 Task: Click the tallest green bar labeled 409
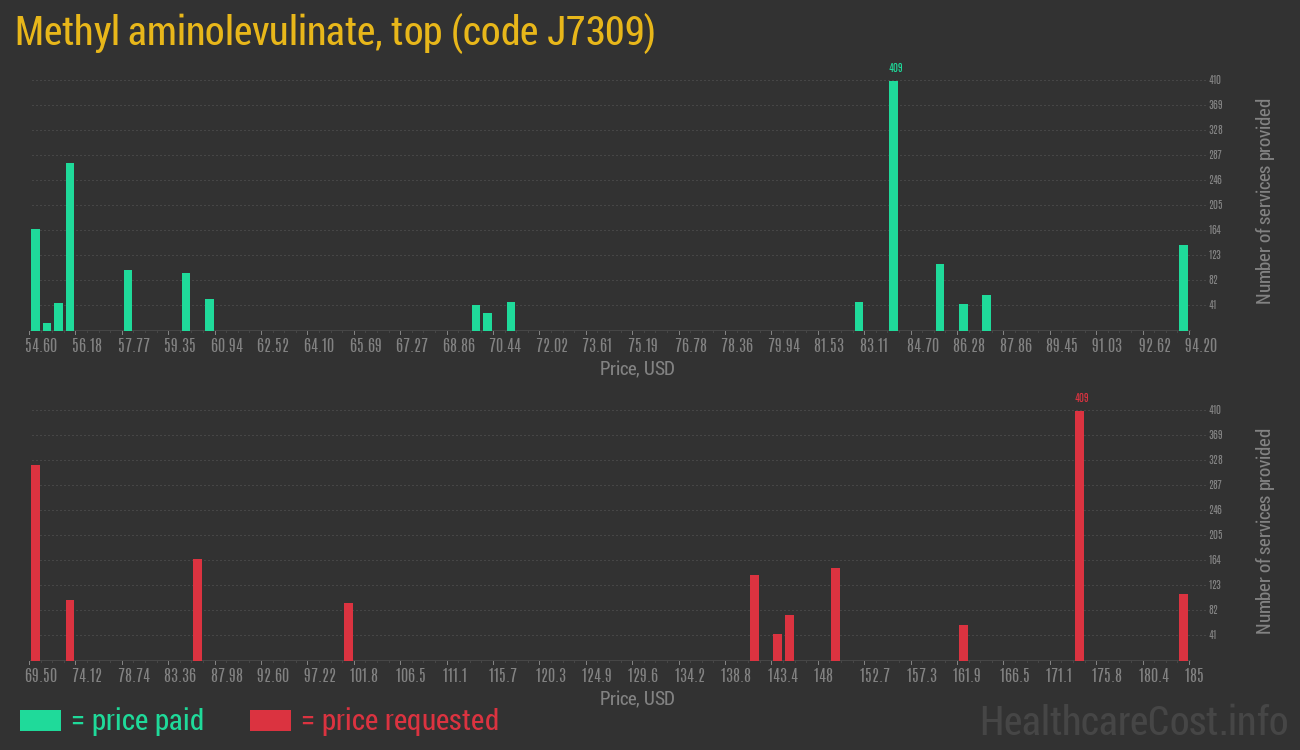(x=893, y=205)
